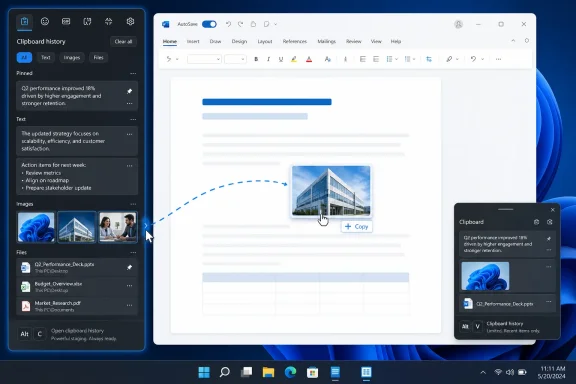The image size is (576, 384).
Task: Open the symbols tab in clipboard panel
Action: [108, 22]
